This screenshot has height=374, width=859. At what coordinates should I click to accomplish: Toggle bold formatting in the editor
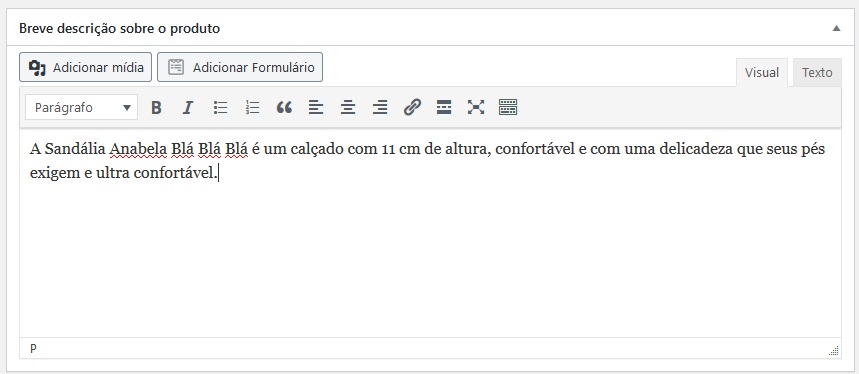(156, 107)
